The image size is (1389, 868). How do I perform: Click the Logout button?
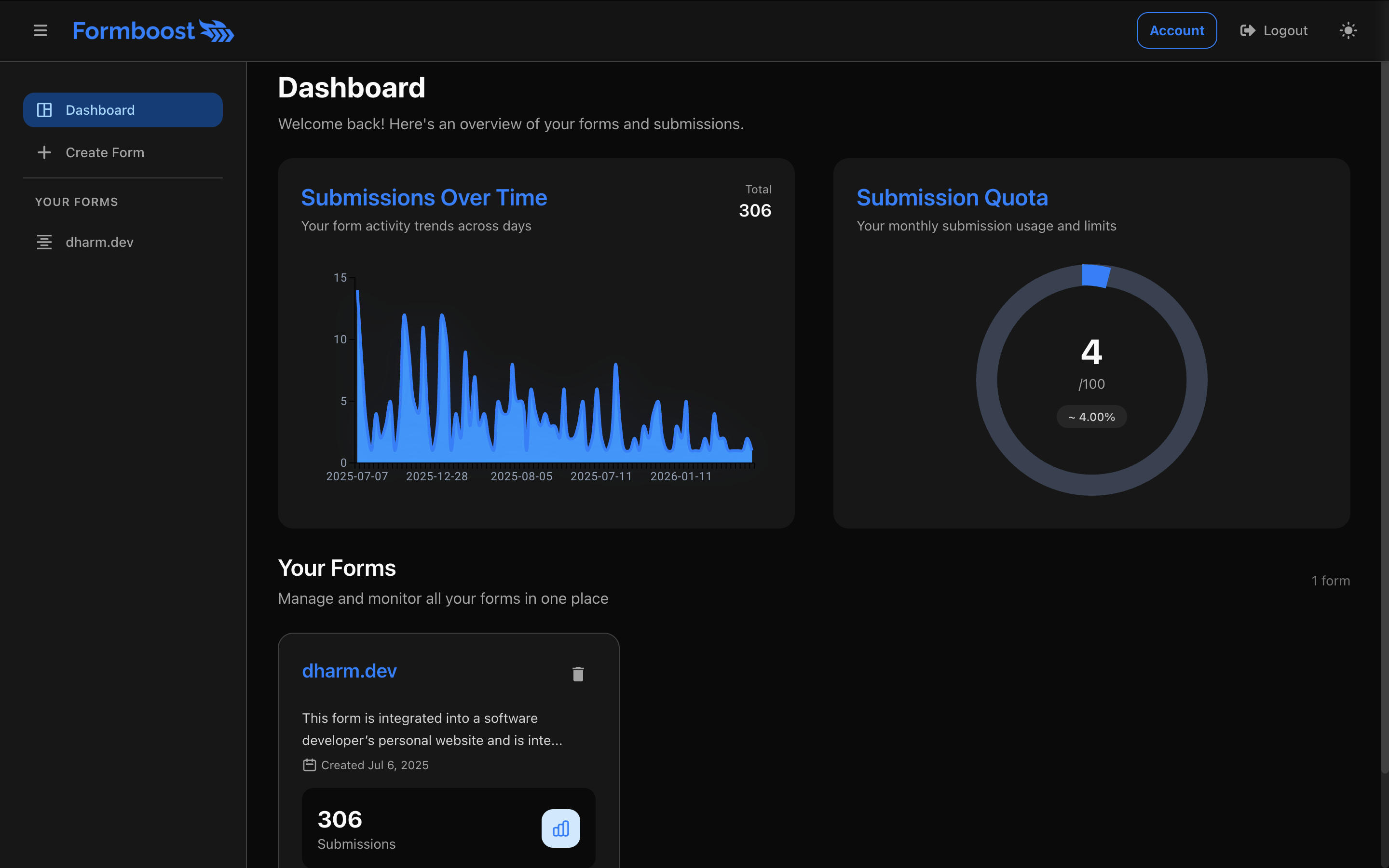click(1274, 30)
